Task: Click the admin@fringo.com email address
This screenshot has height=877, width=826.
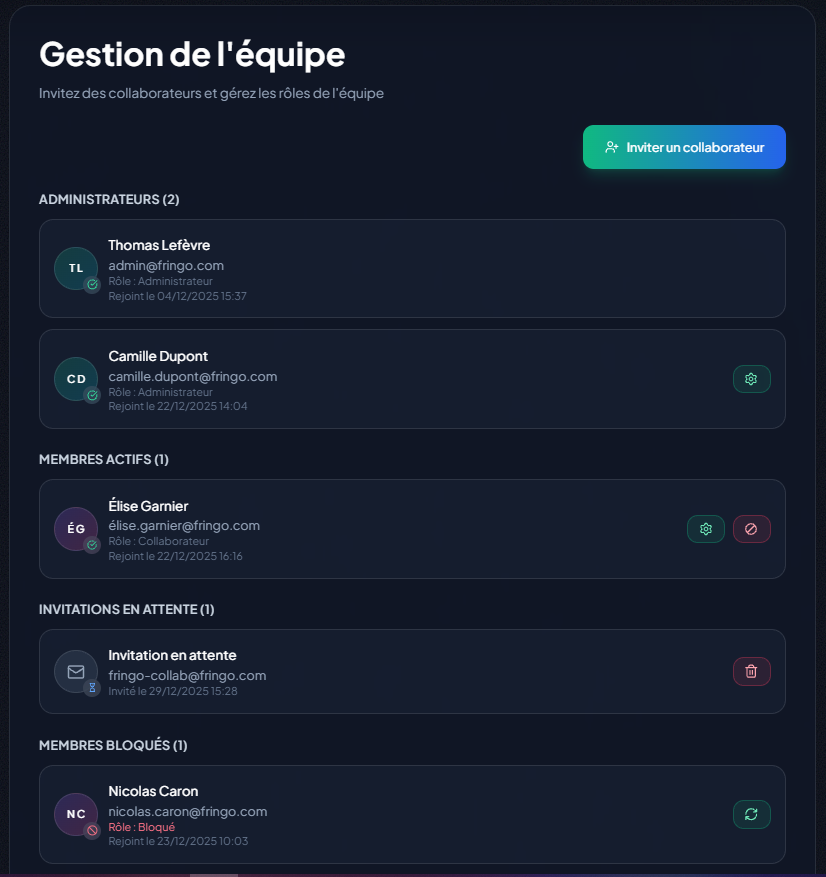Action: click(x=166, y=265)
